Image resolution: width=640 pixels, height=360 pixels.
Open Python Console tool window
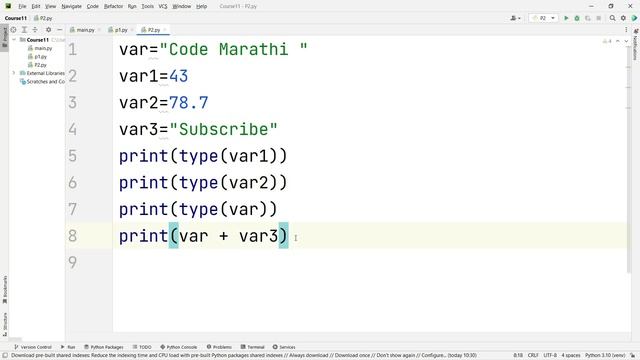(178, 347)
